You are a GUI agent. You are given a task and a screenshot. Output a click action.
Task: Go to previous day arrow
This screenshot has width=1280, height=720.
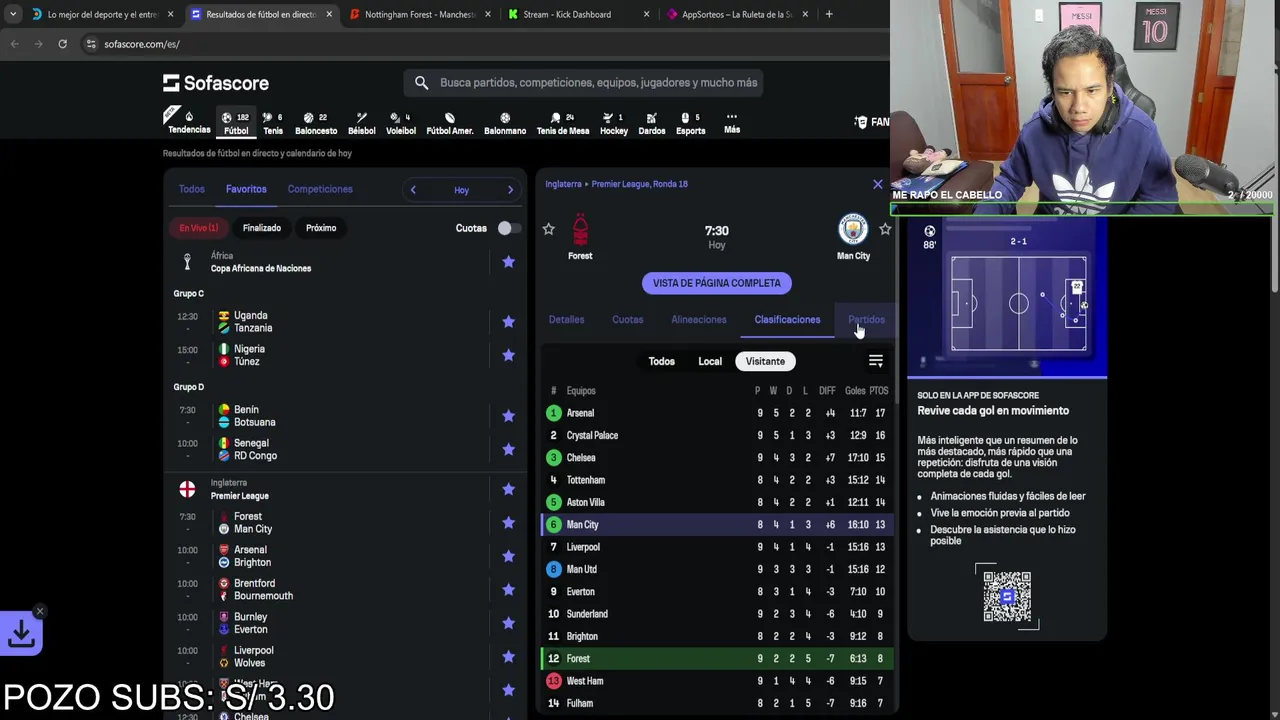tap(413, 190)
